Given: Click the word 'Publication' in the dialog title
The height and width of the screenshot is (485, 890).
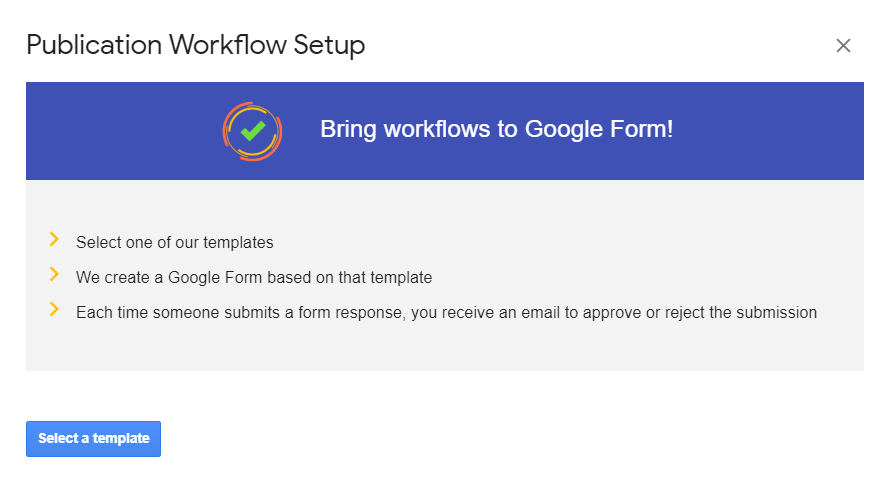Looking at the screenshot, I should coord(94,45).
